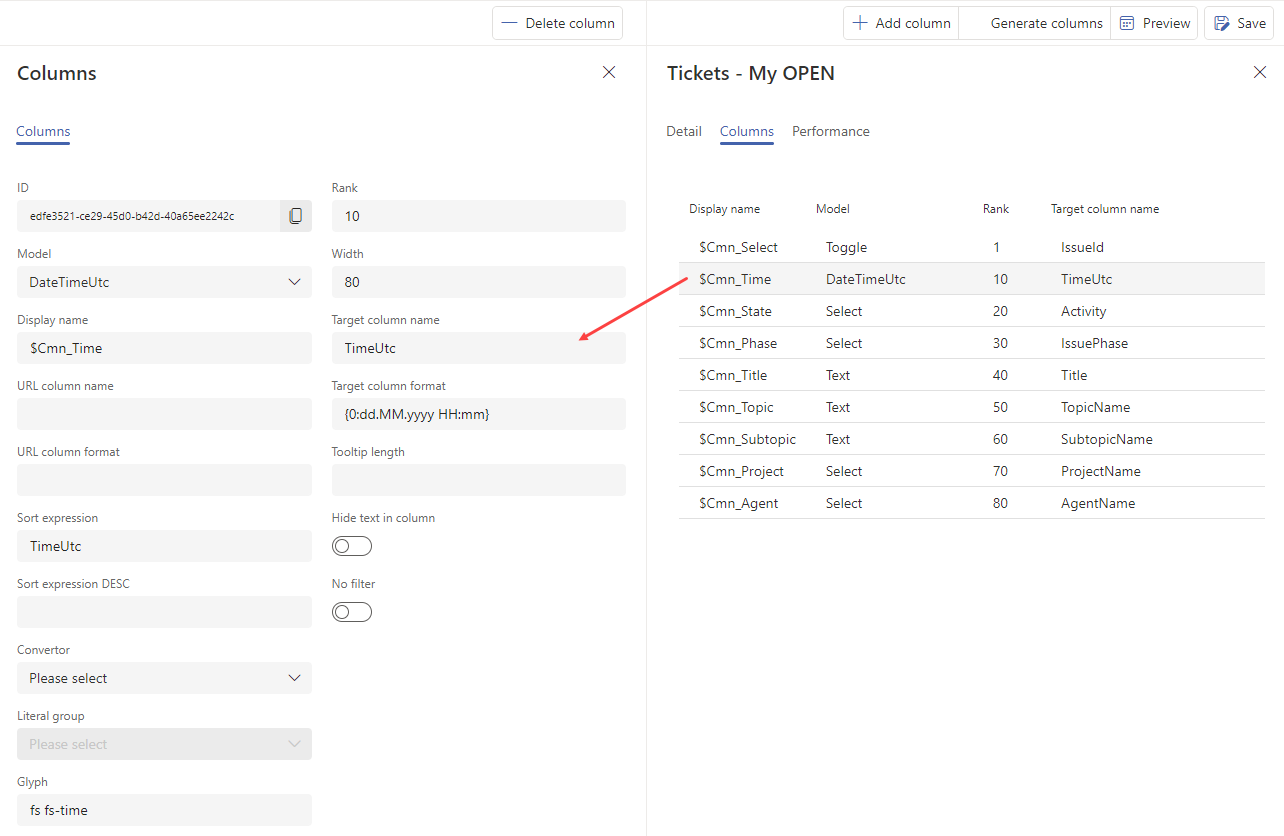1284x836 pixels.
Task: Click the disabled Literal group dropdown
Action: pyautogui.click(x=164, y=744)
